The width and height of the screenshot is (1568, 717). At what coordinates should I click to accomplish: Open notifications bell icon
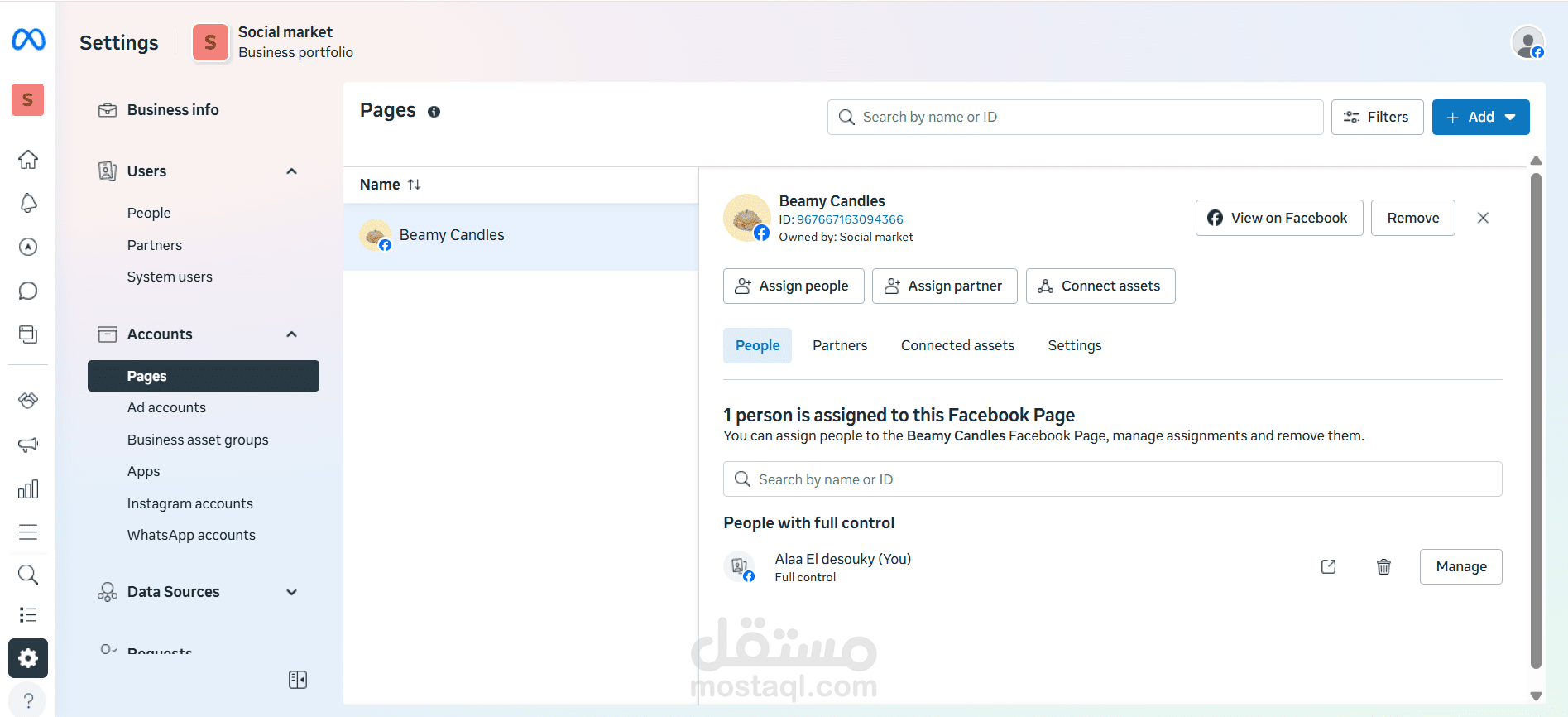point(28,203)
